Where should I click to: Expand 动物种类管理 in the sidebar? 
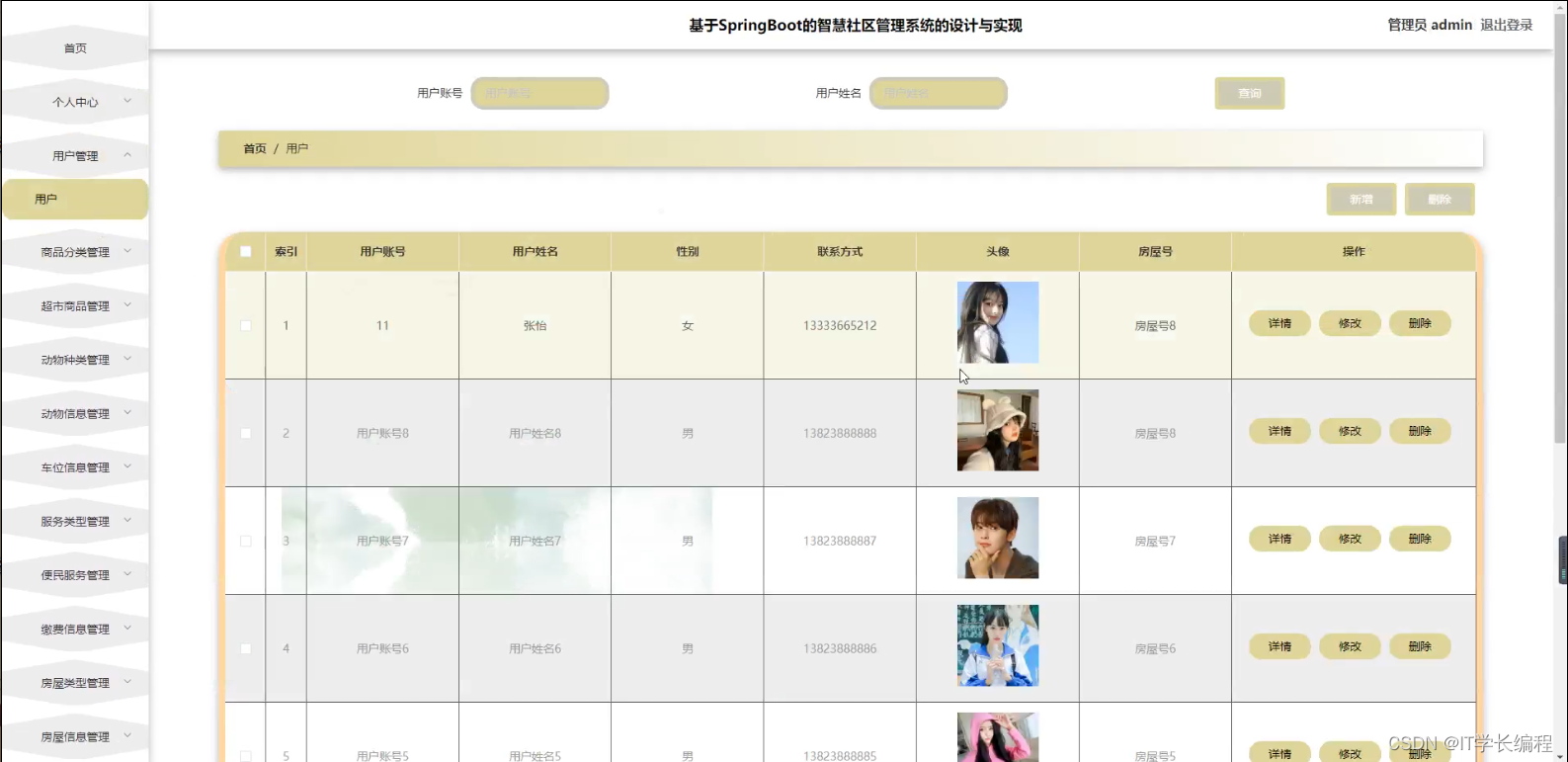75,360
